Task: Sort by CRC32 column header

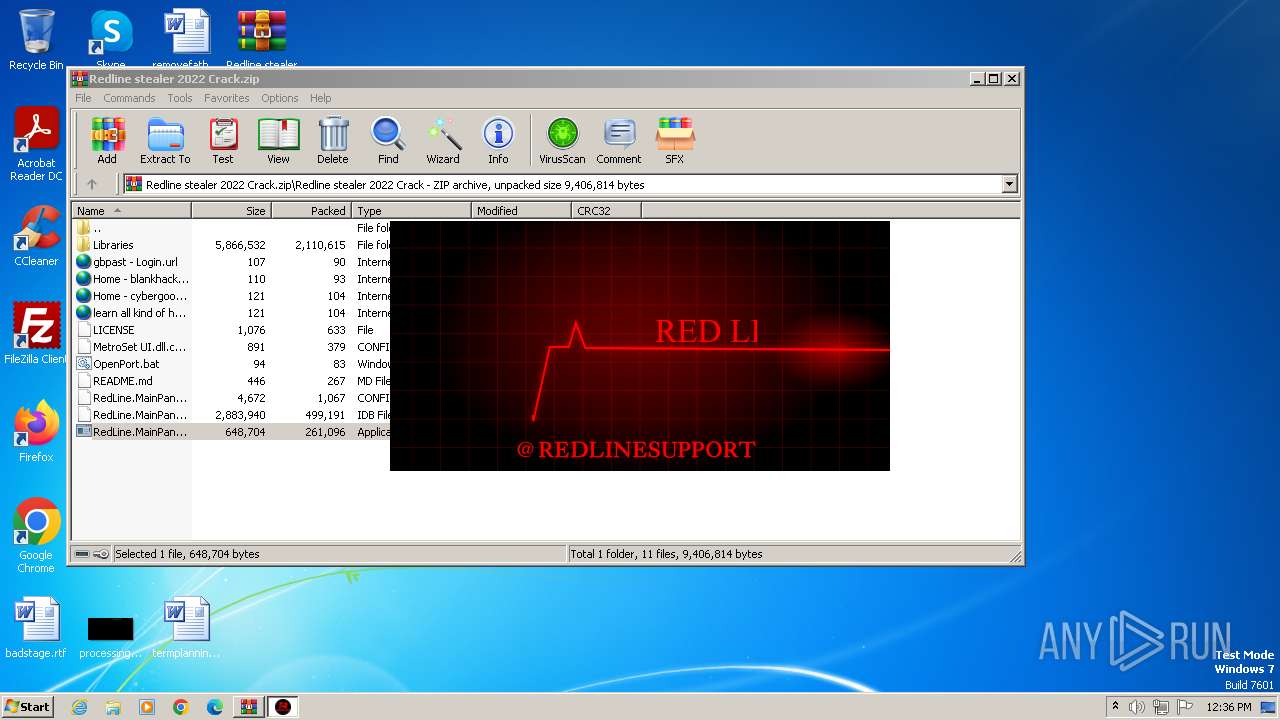Action: pos(606,211)
